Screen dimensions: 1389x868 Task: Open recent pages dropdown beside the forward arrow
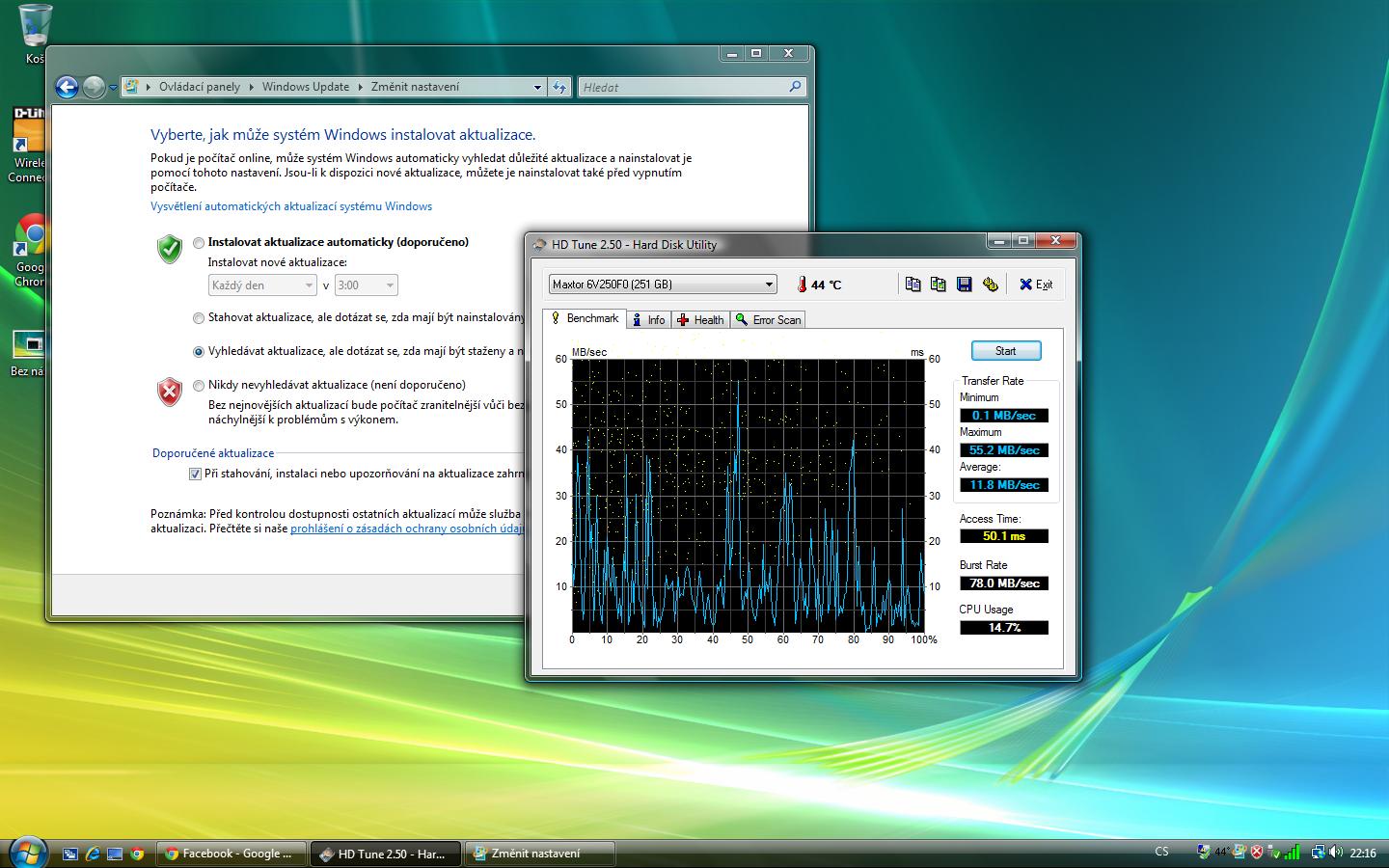click(113, 88)
